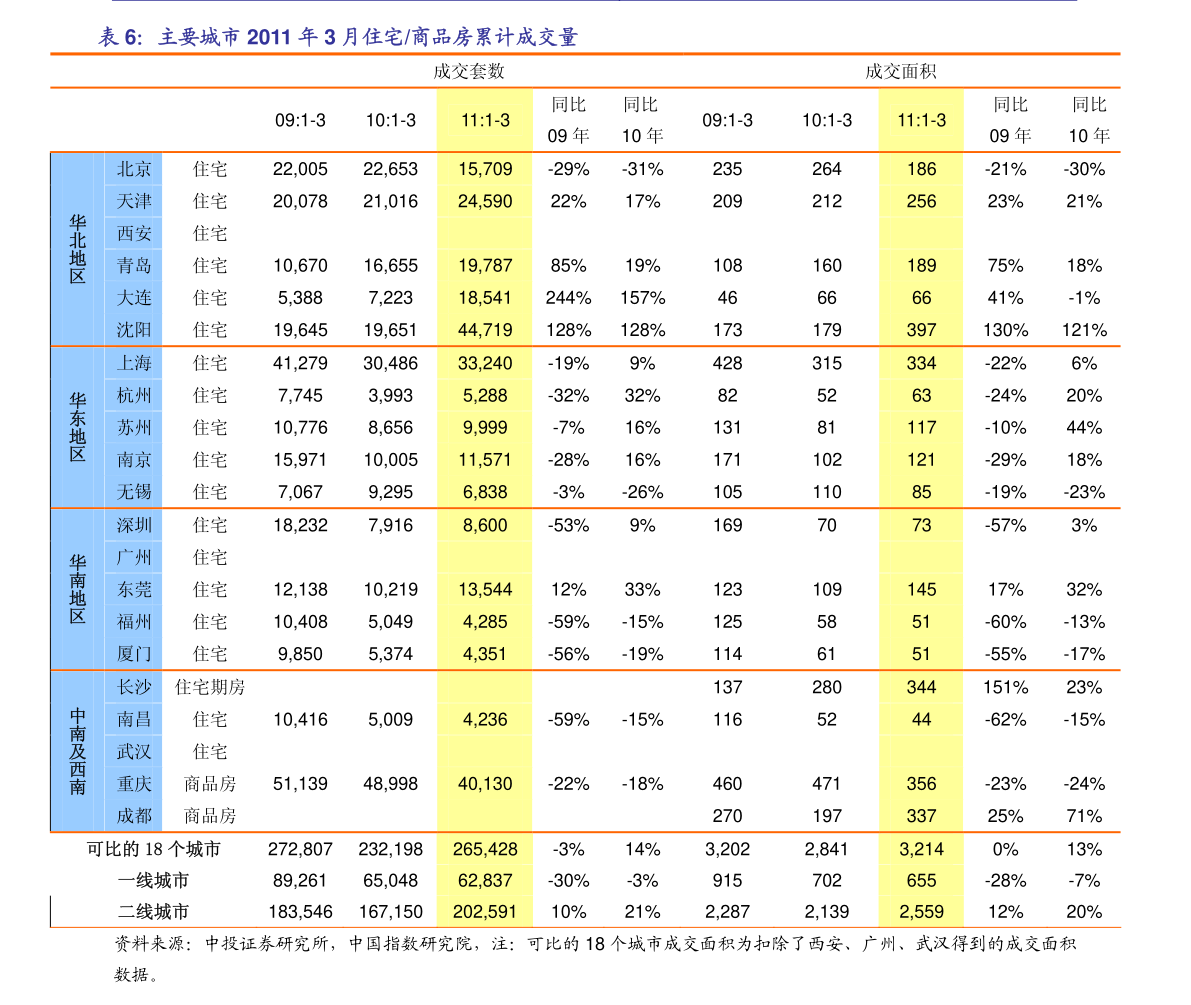
Task: Select the 华东地区 region label
Action: pos(77,427)
